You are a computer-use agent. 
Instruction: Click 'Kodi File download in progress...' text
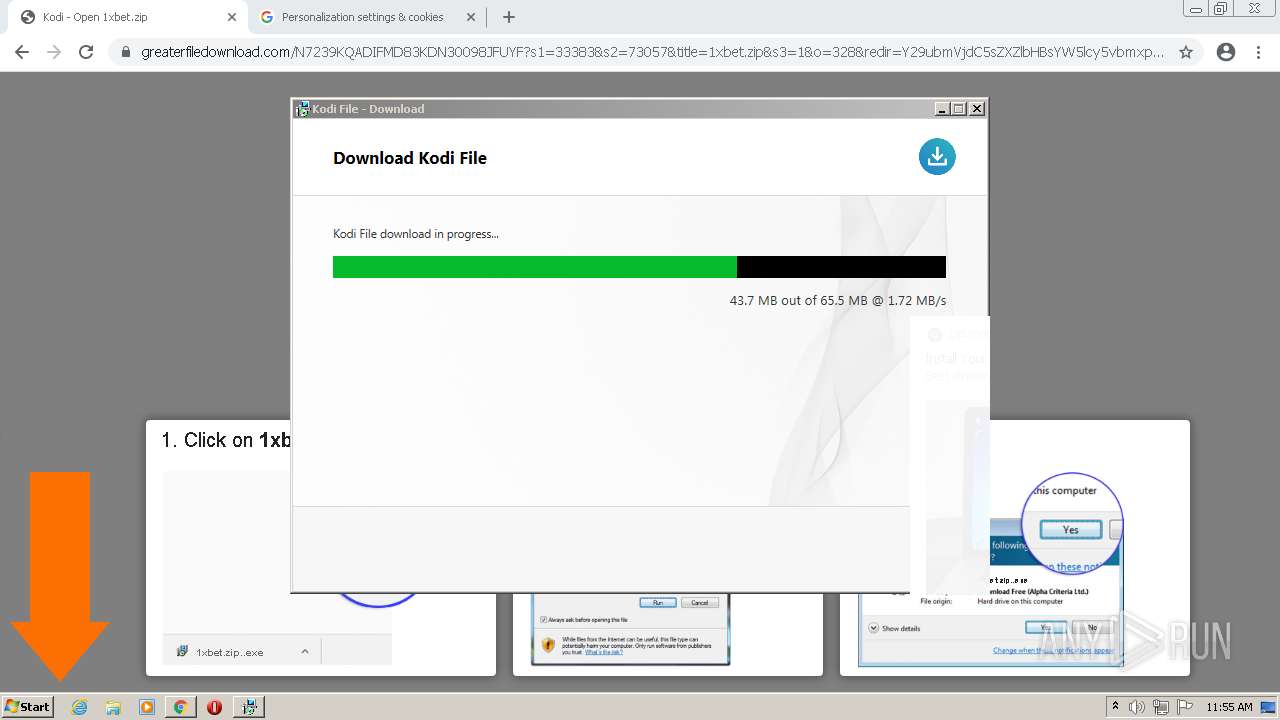(416, 234)
